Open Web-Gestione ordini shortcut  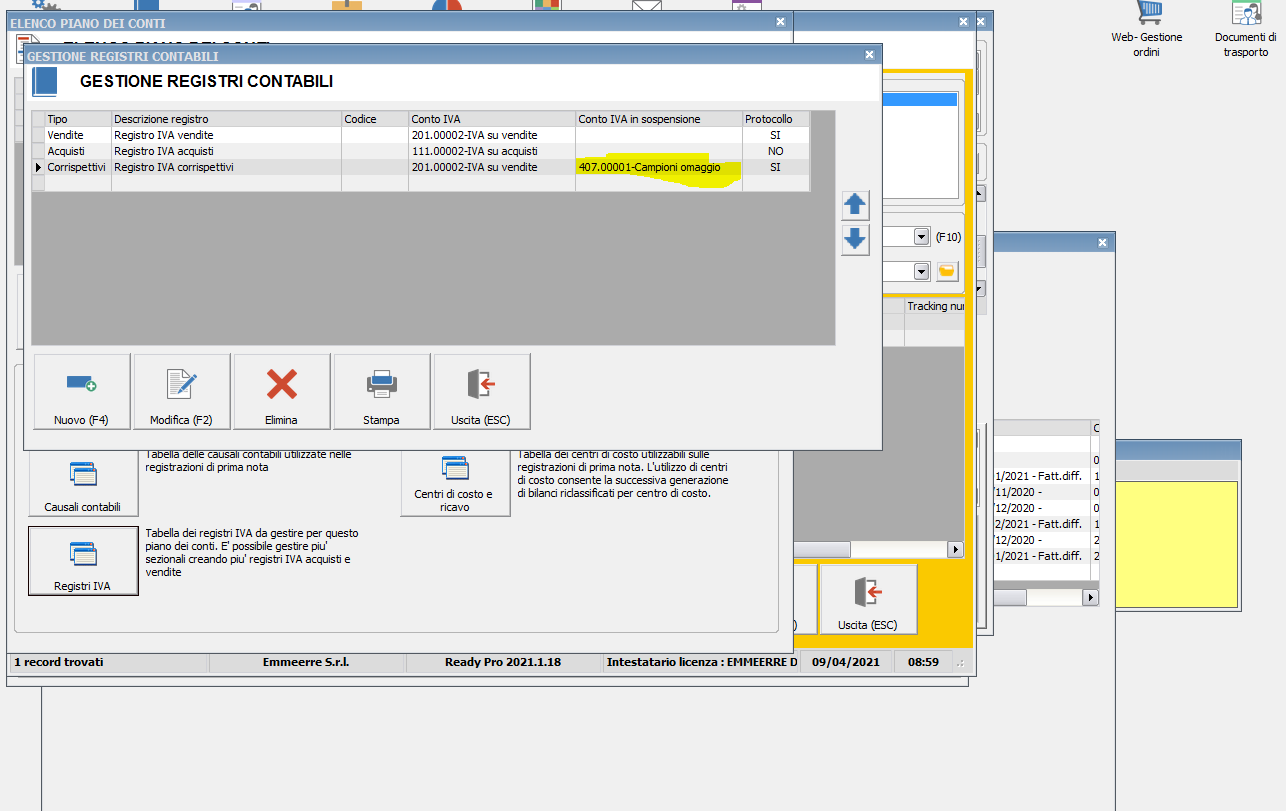1147,29
